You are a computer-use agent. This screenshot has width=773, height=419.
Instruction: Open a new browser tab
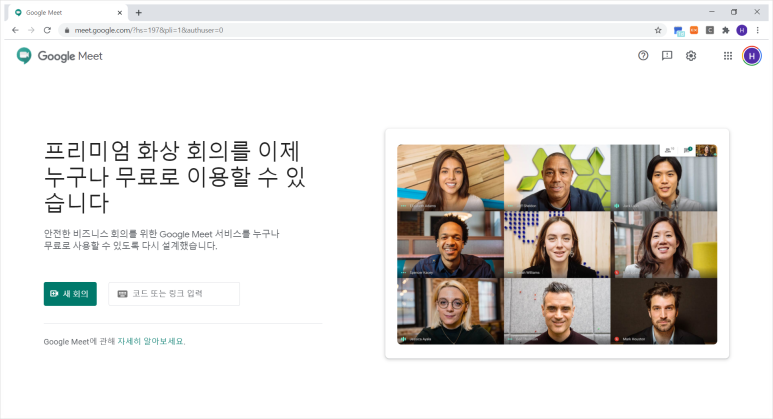(139, 12)
